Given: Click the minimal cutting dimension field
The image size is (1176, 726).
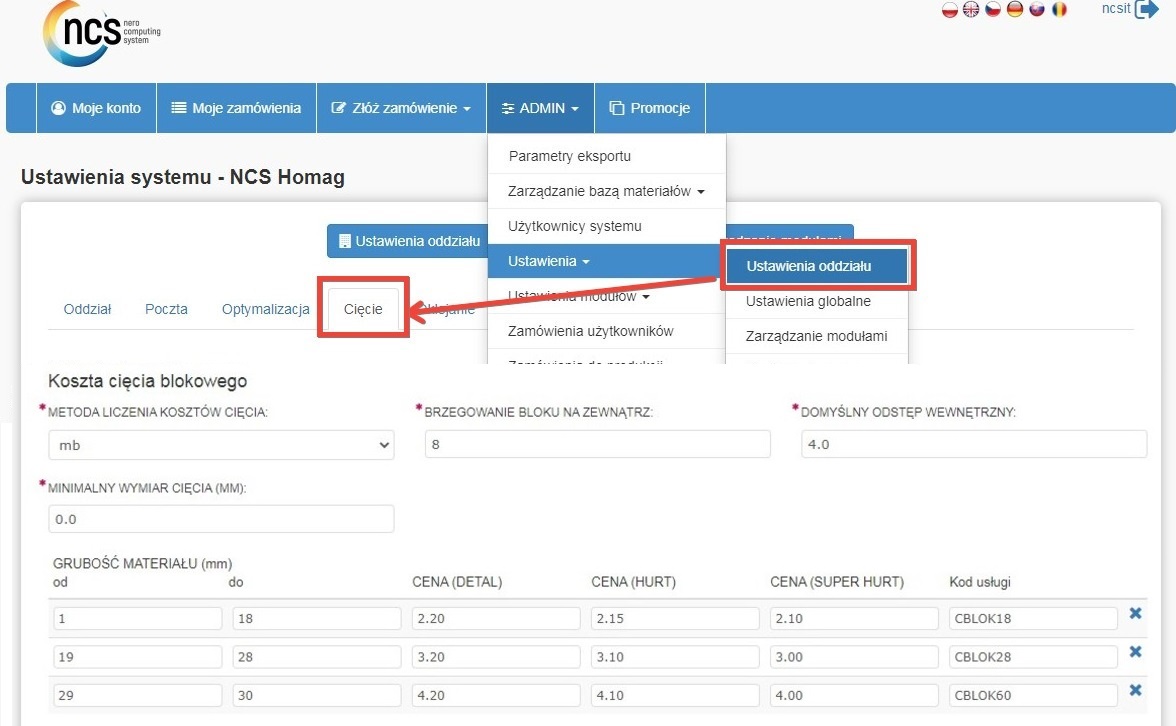Looking at the screenshot, I should [221, 519].
